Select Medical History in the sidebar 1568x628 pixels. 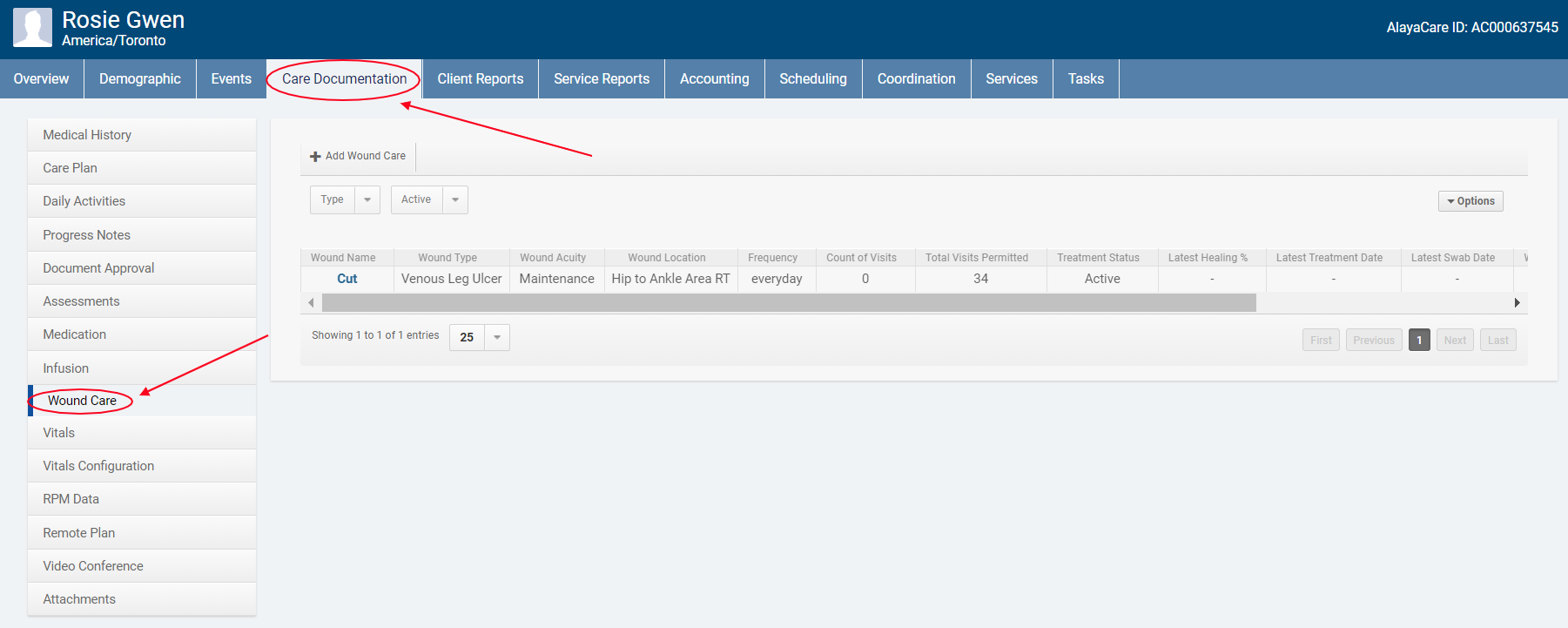tap(87, 135)
